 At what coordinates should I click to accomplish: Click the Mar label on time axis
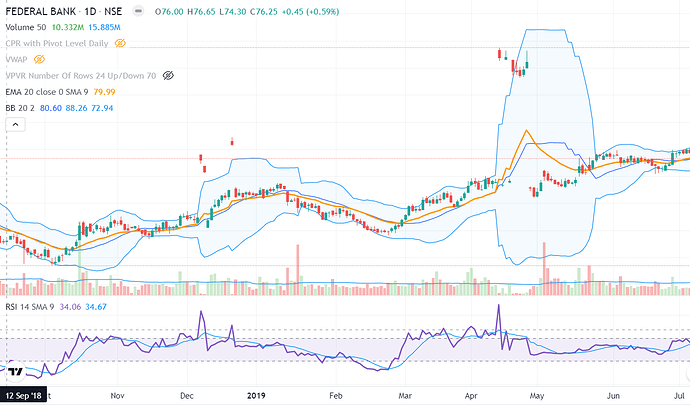click(405, 396)
